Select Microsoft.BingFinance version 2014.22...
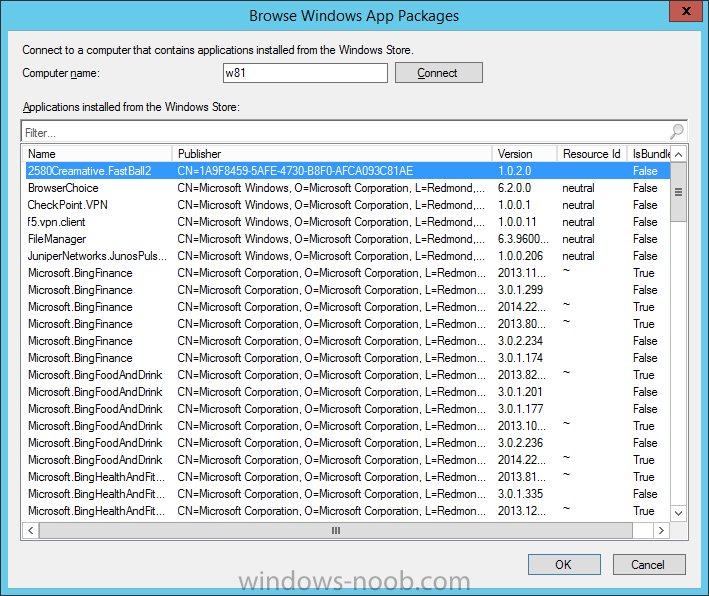709x596 pixels. [347, 307]
